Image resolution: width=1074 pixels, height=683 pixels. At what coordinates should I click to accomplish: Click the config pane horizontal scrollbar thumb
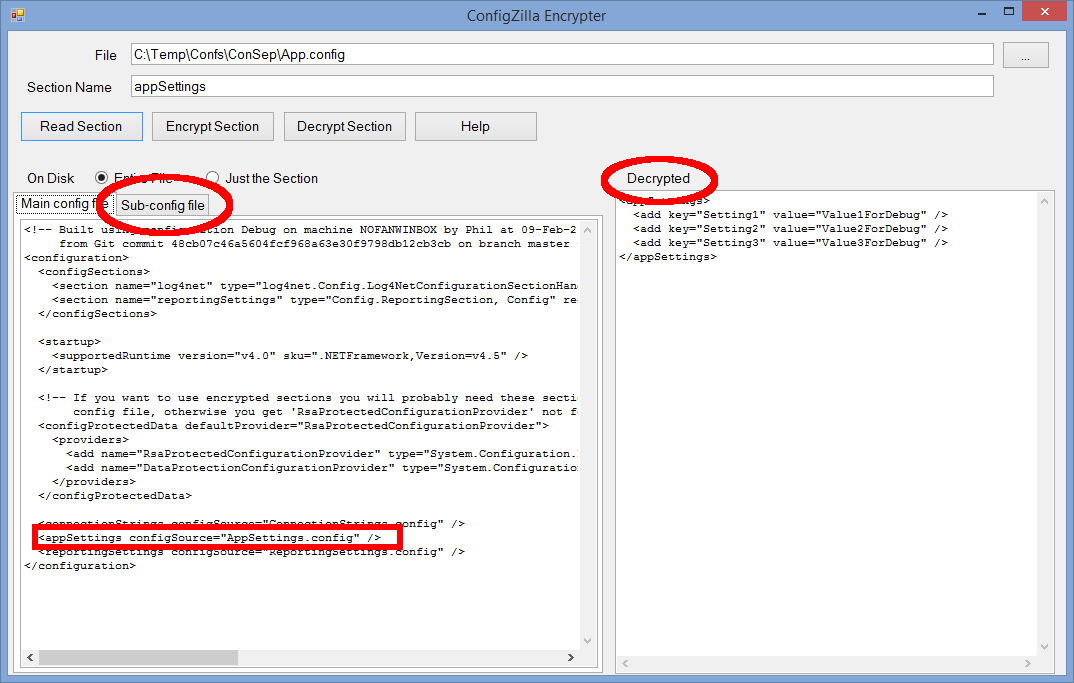tap(138, 657)
